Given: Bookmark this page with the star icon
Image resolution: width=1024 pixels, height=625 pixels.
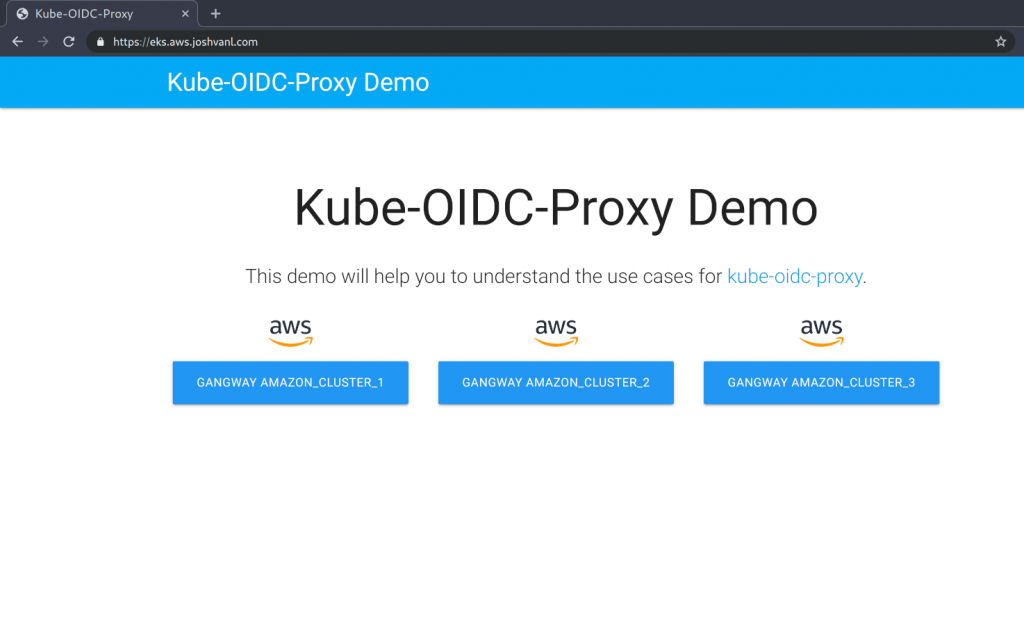Looking at the screenshot, I should click(1000, 42).
